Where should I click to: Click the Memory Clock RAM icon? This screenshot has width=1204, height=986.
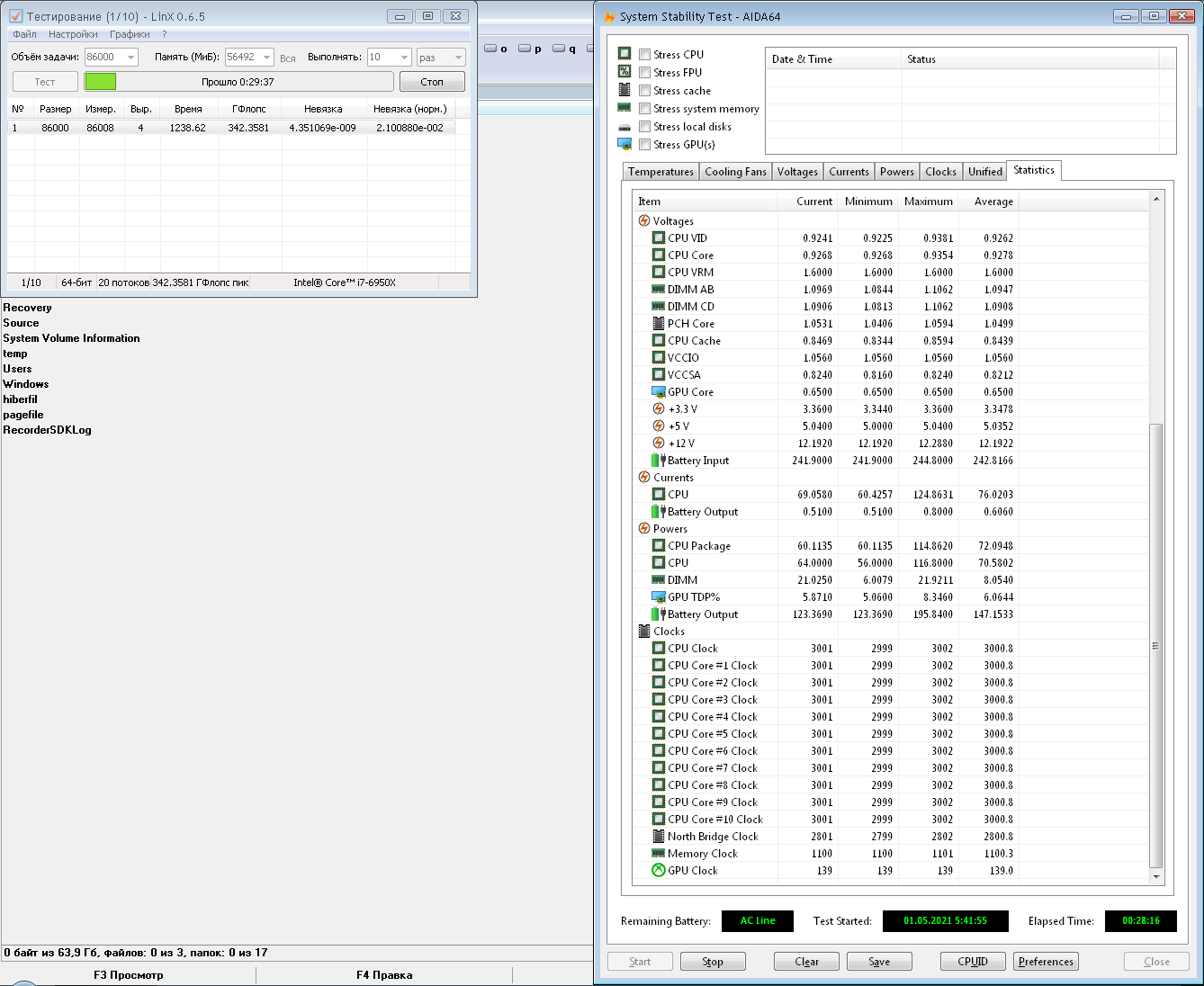[x=659, y=853]
